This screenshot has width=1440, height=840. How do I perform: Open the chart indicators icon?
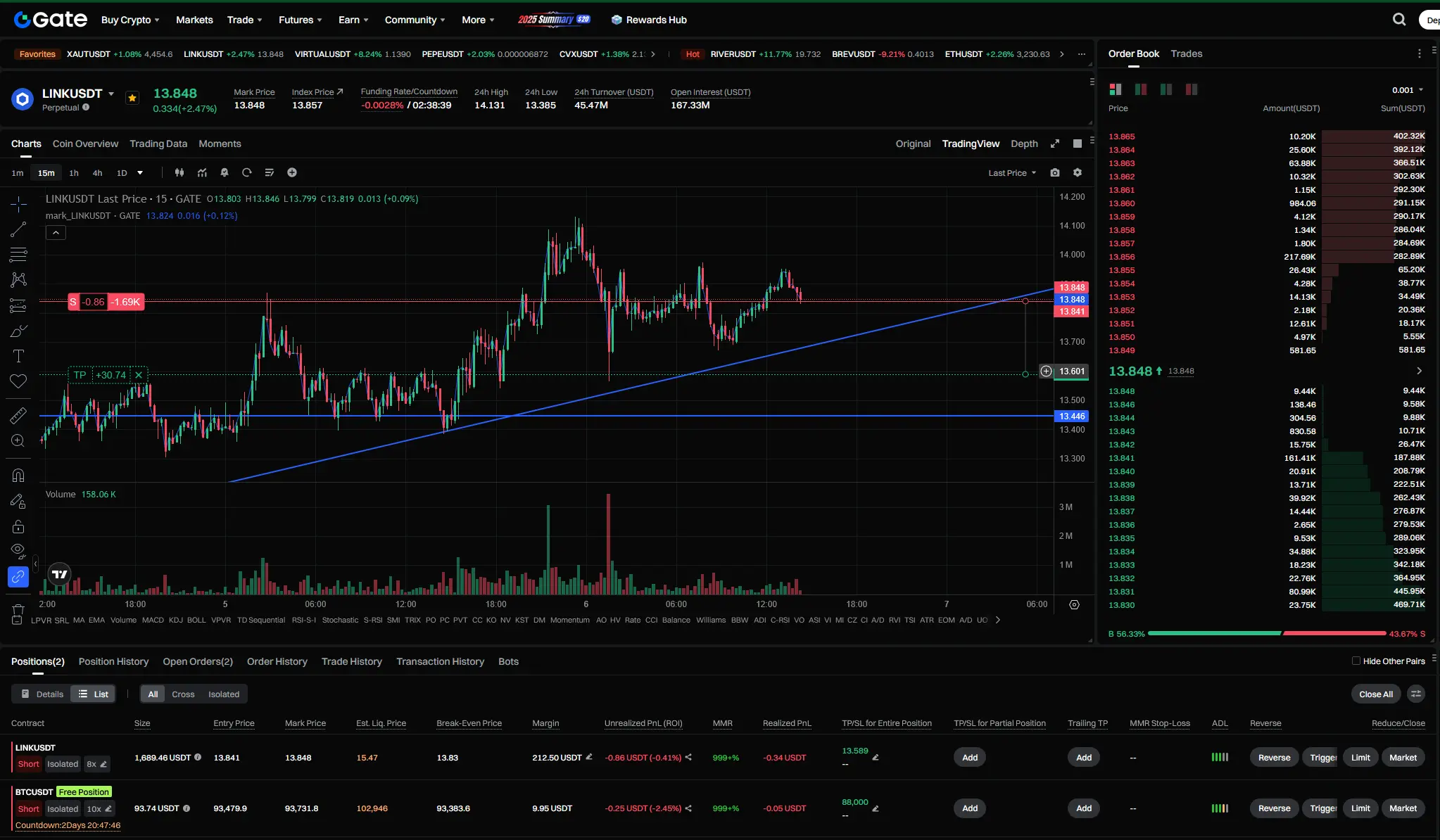tap(203, 173)
